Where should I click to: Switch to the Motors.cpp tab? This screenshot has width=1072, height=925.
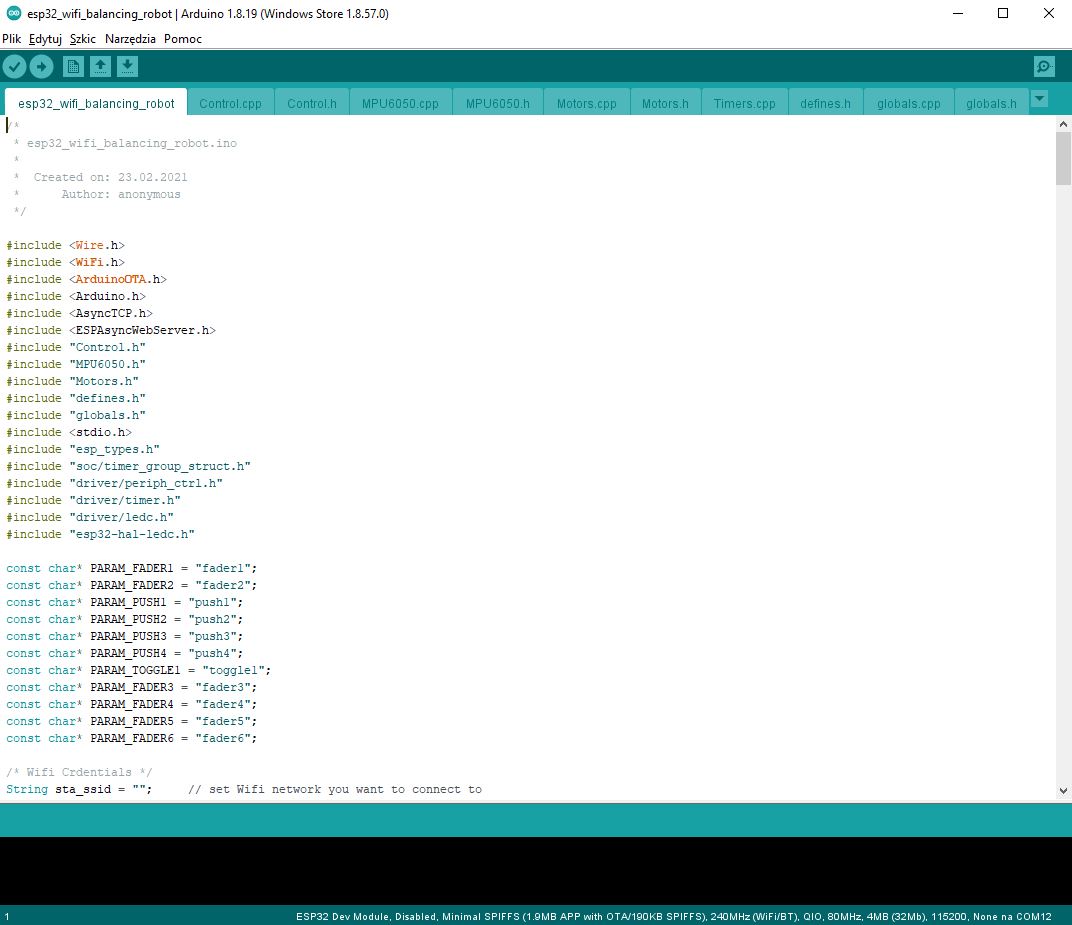pyautogui.click(x=587, y=103)
